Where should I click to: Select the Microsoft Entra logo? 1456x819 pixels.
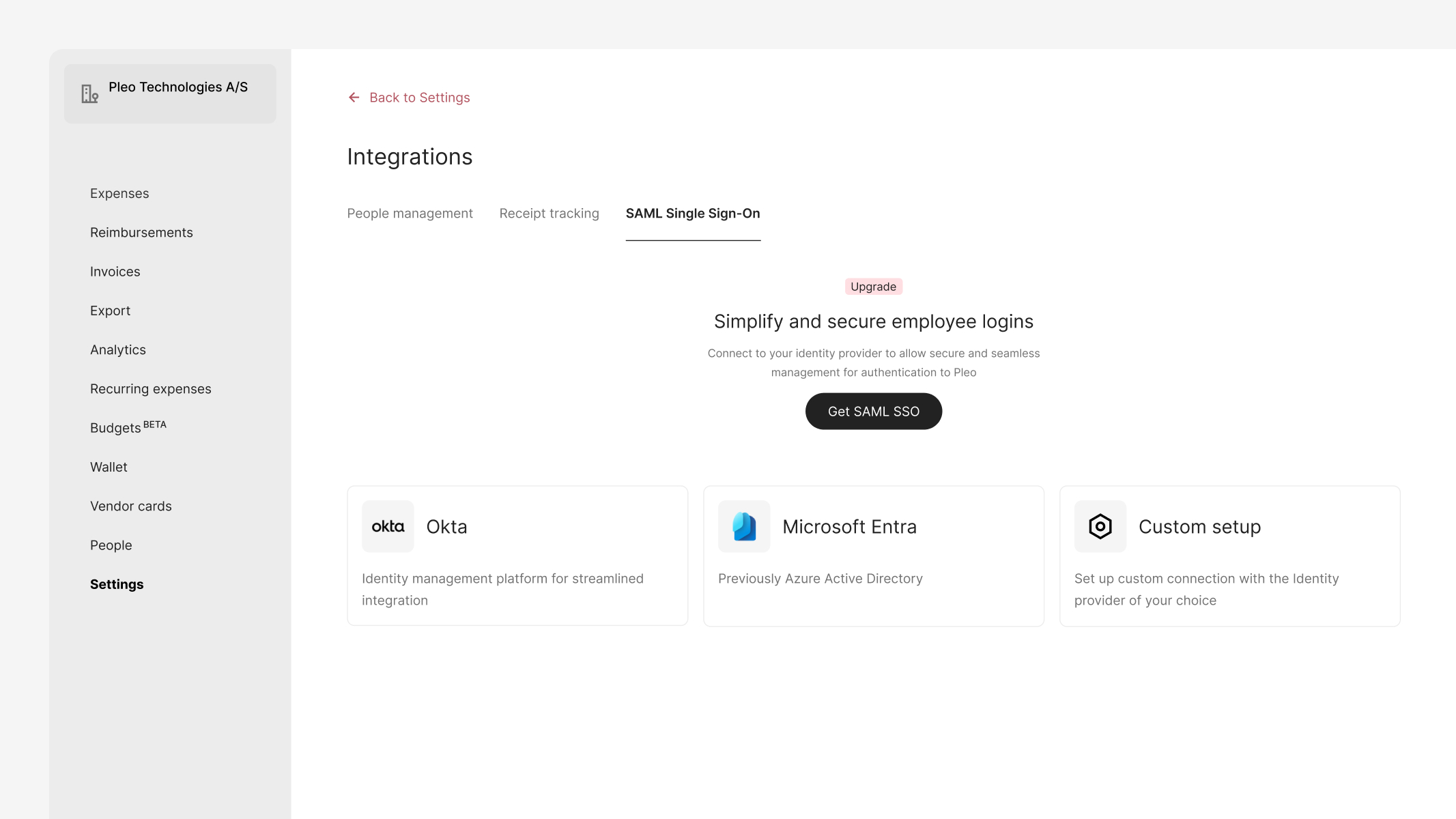[x=744, y=526]
